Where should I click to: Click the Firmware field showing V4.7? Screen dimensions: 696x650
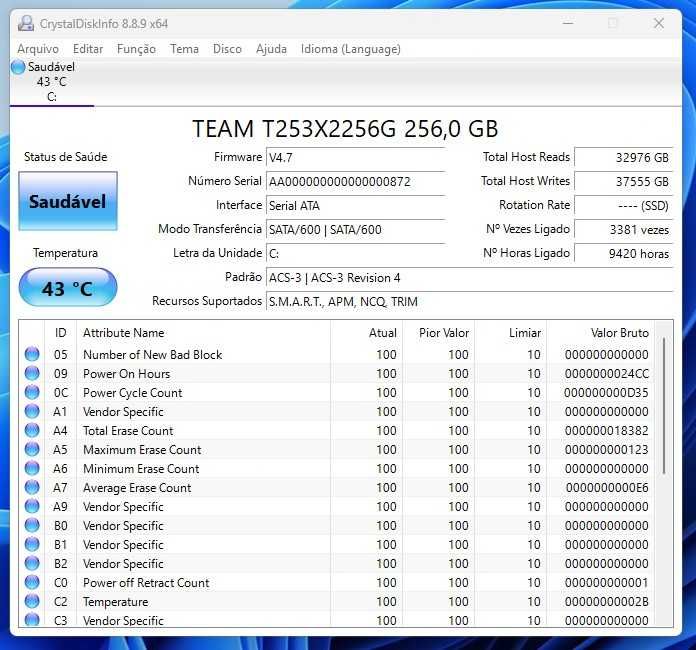point(355,158)
